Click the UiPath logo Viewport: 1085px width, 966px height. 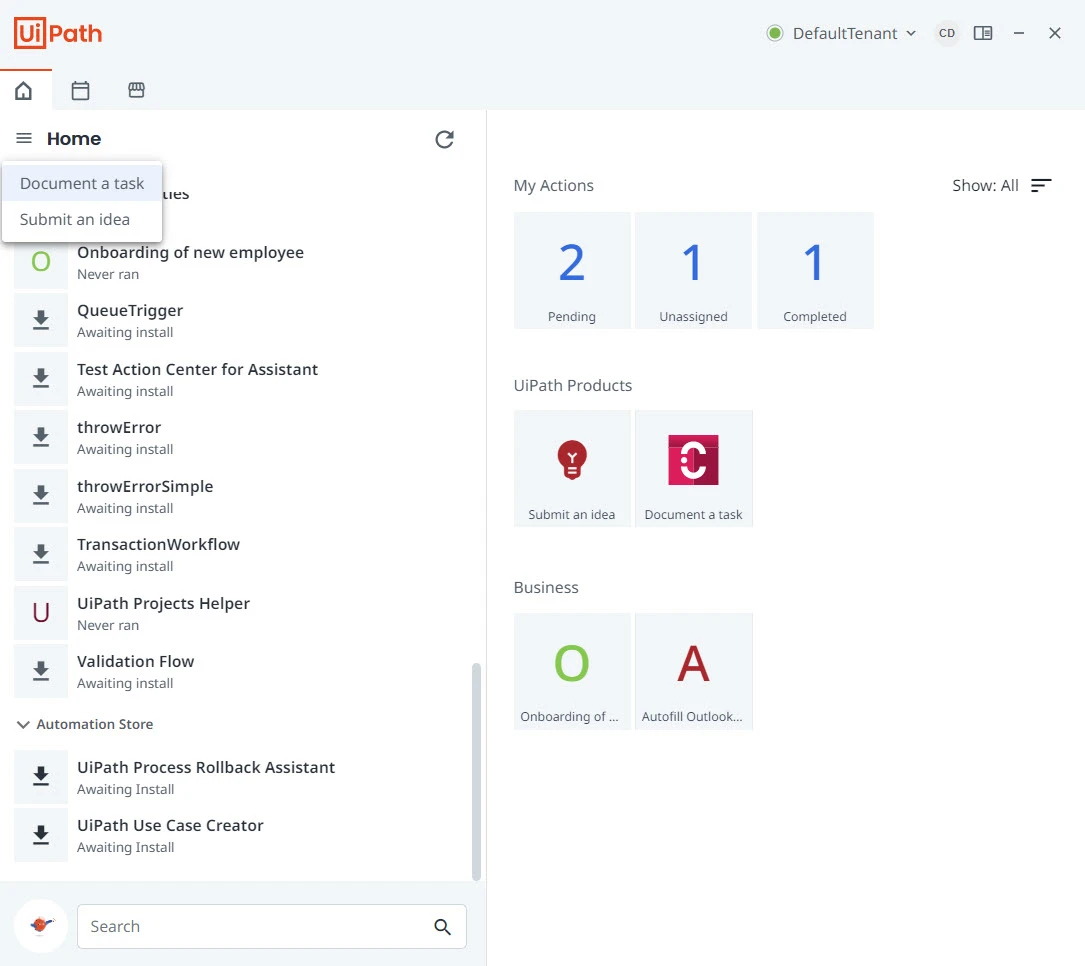pyautogui.click(x=58, y=33)
